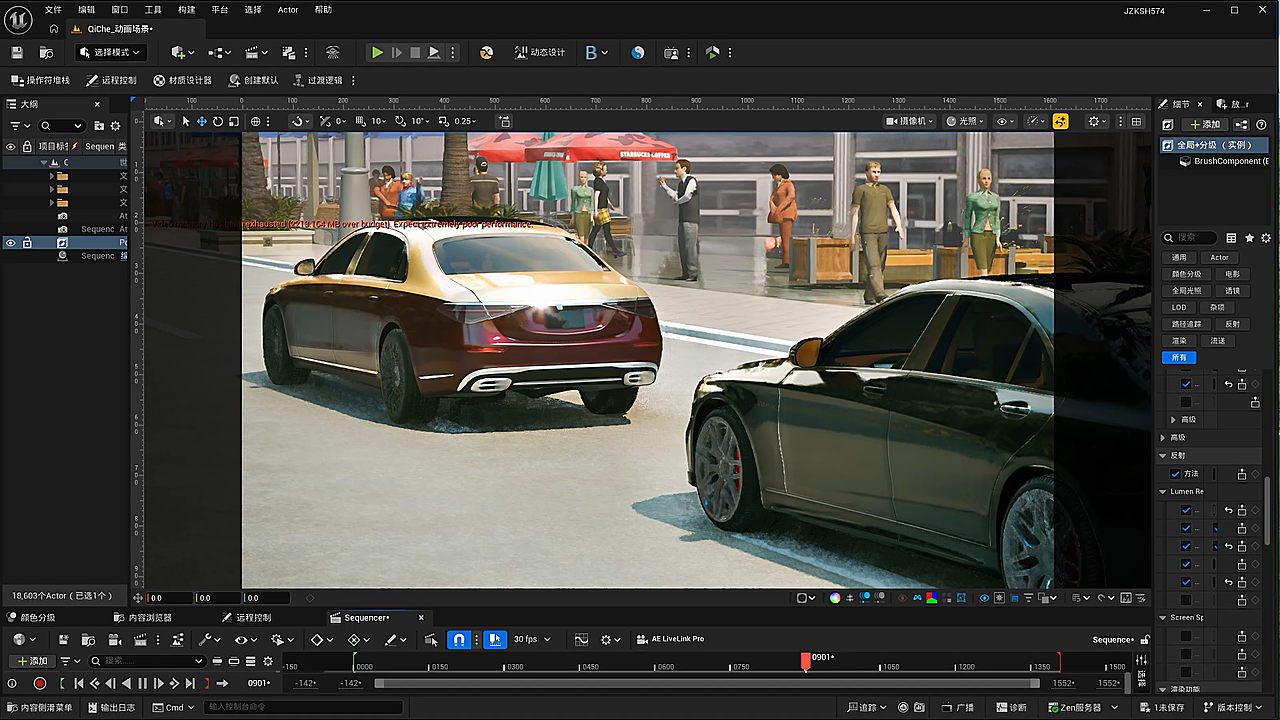Open the 编辑 menu
The height and width of the screenshot is (720, 1280).
[x=87, y=10]
